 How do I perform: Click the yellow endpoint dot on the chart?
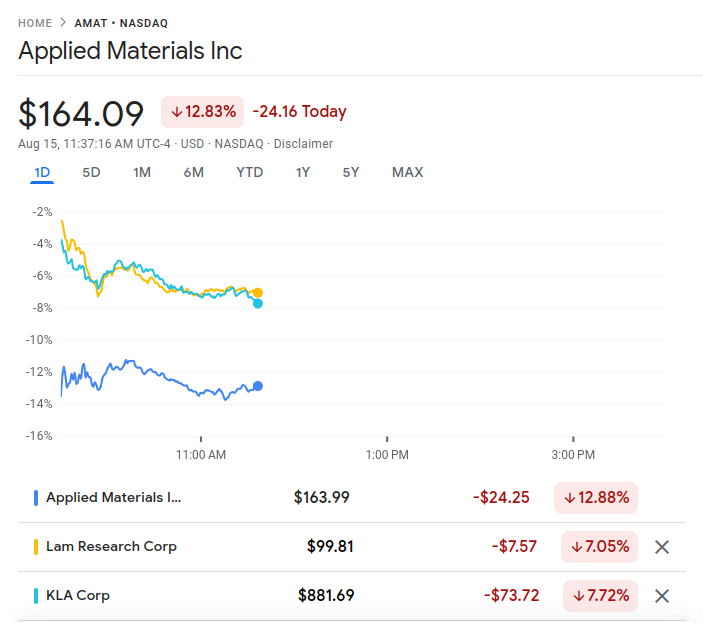click(258, 292)
